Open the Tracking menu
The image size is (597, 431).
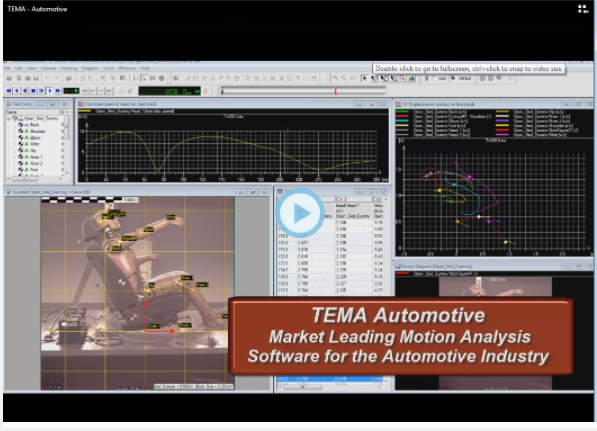69,68
